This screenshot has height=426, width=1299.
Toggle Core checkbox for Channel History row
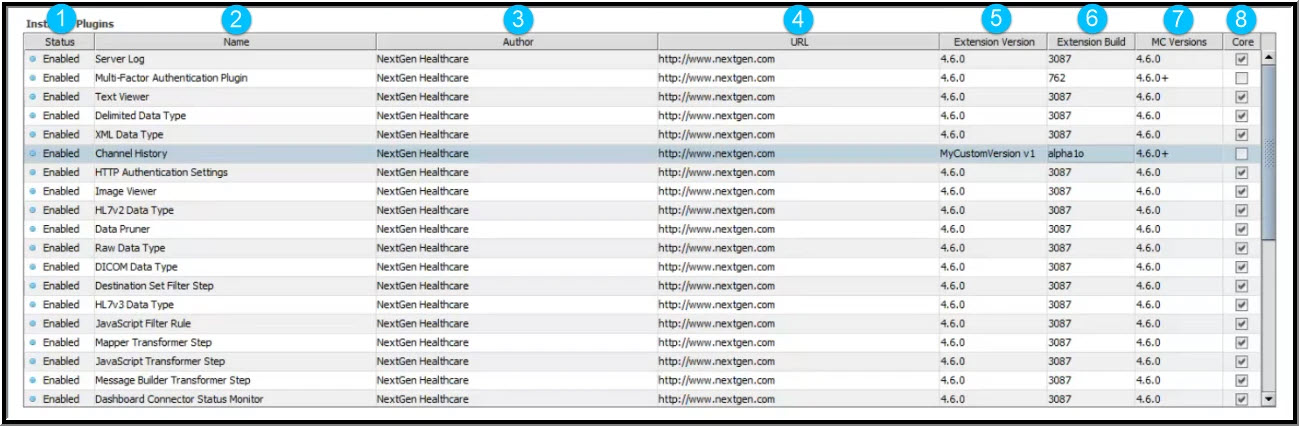[x=1241, y=154]
